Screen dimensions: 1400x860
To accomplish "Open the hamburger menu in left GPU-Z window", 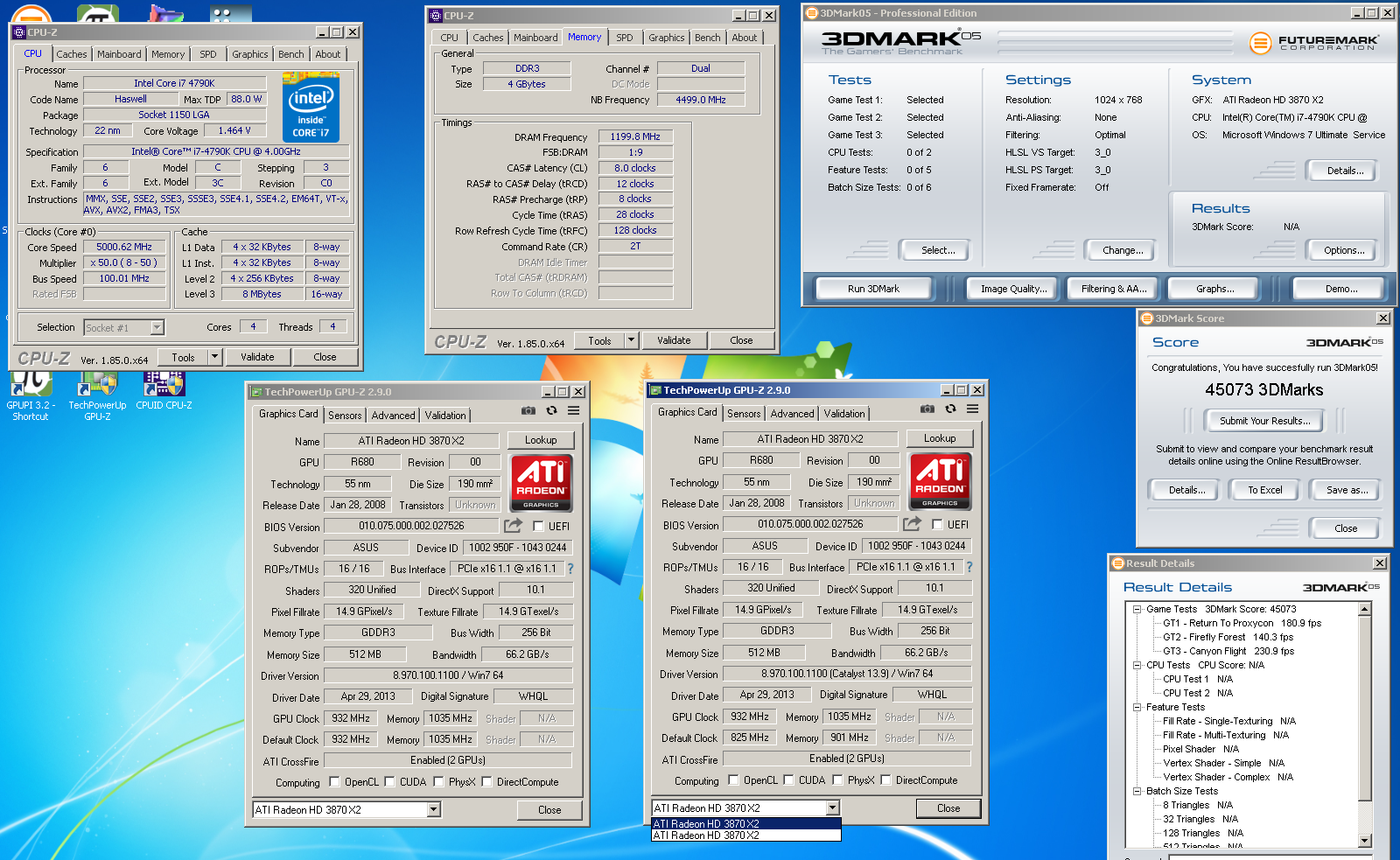I will 573,410.
